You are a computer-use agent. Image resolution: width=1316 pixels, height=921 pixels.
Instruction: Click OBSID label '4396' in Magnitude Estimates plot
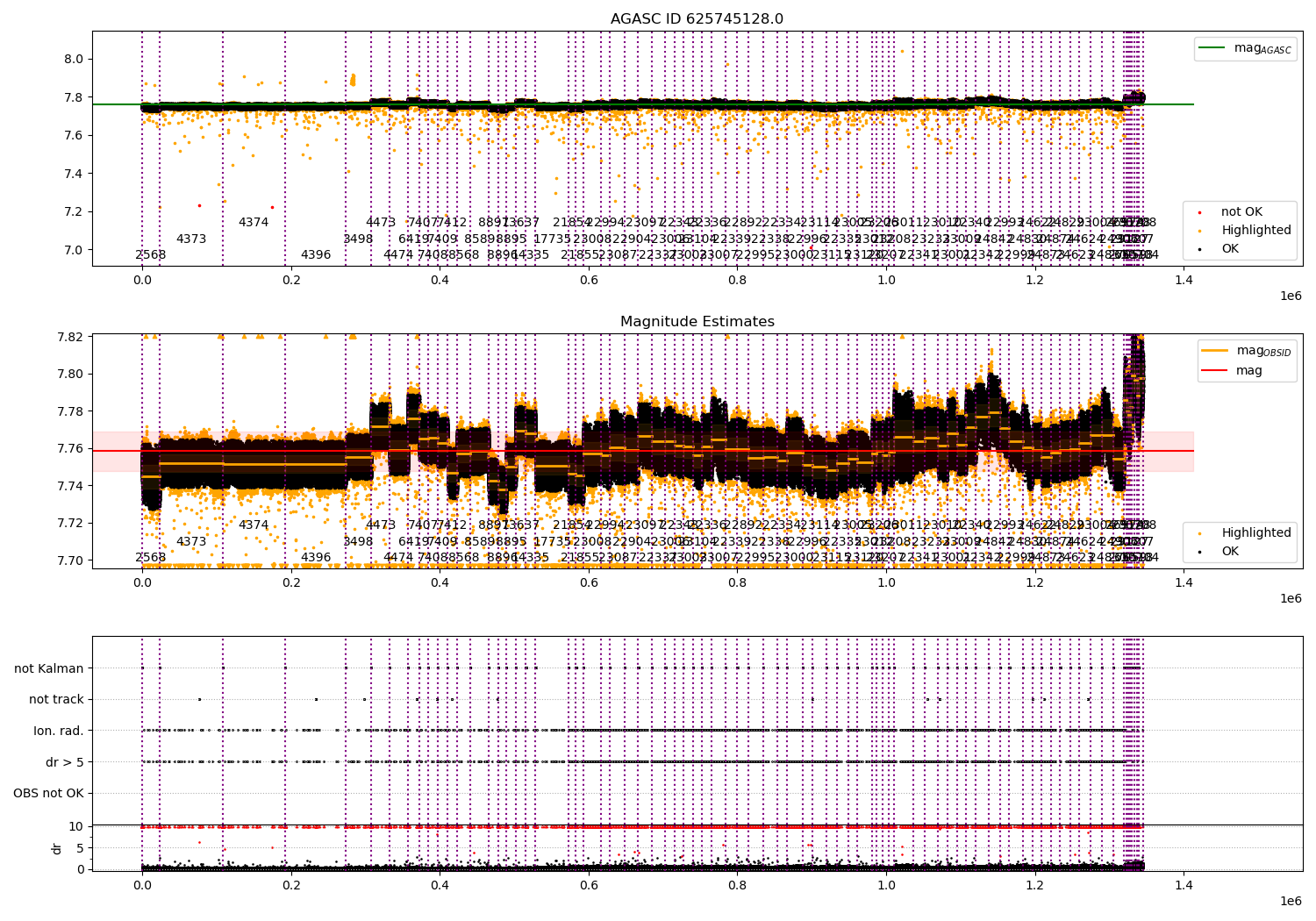click(x=316, y=558)
